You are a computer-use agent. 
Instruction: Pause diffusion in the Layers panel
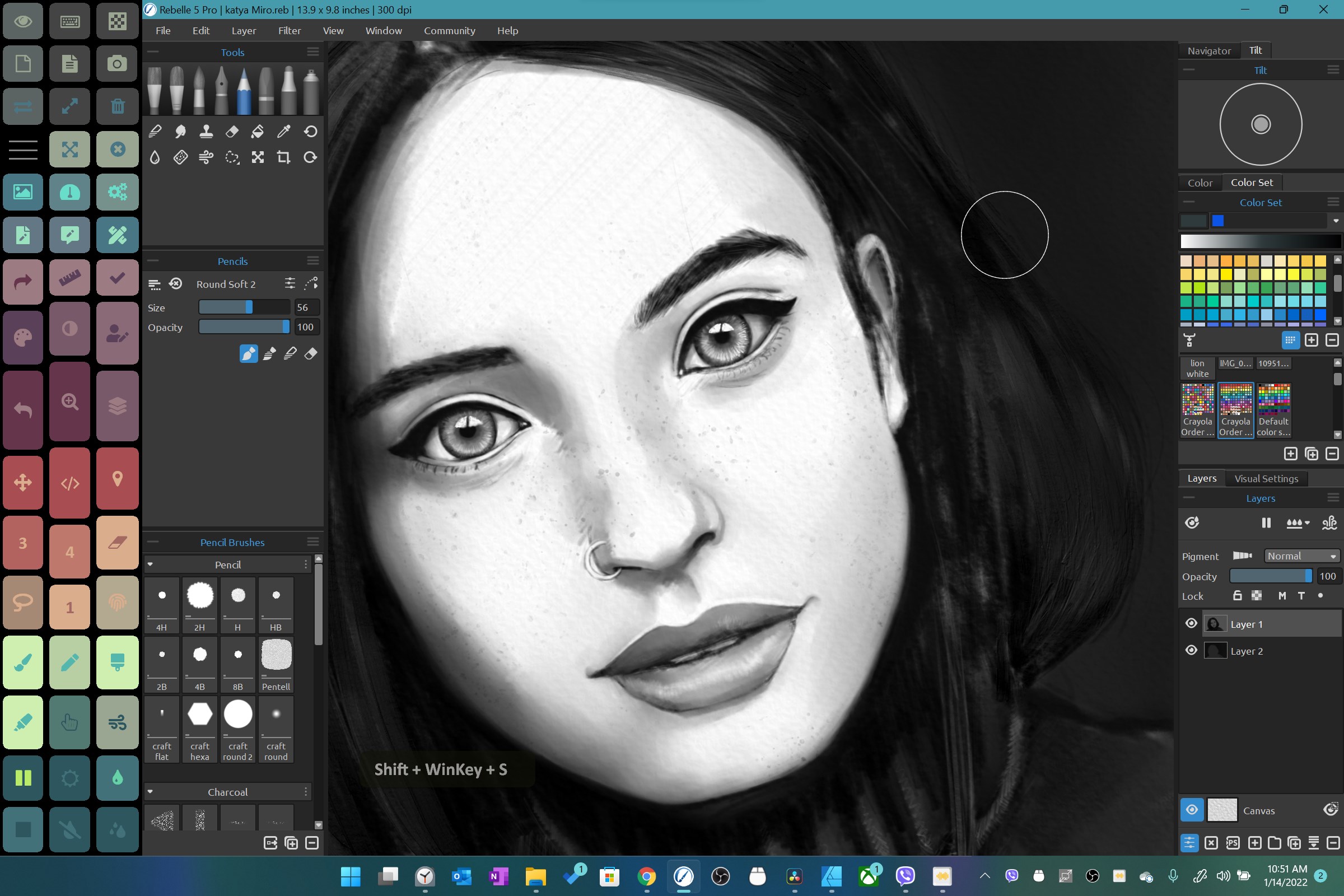click(x=1266, y=523)
